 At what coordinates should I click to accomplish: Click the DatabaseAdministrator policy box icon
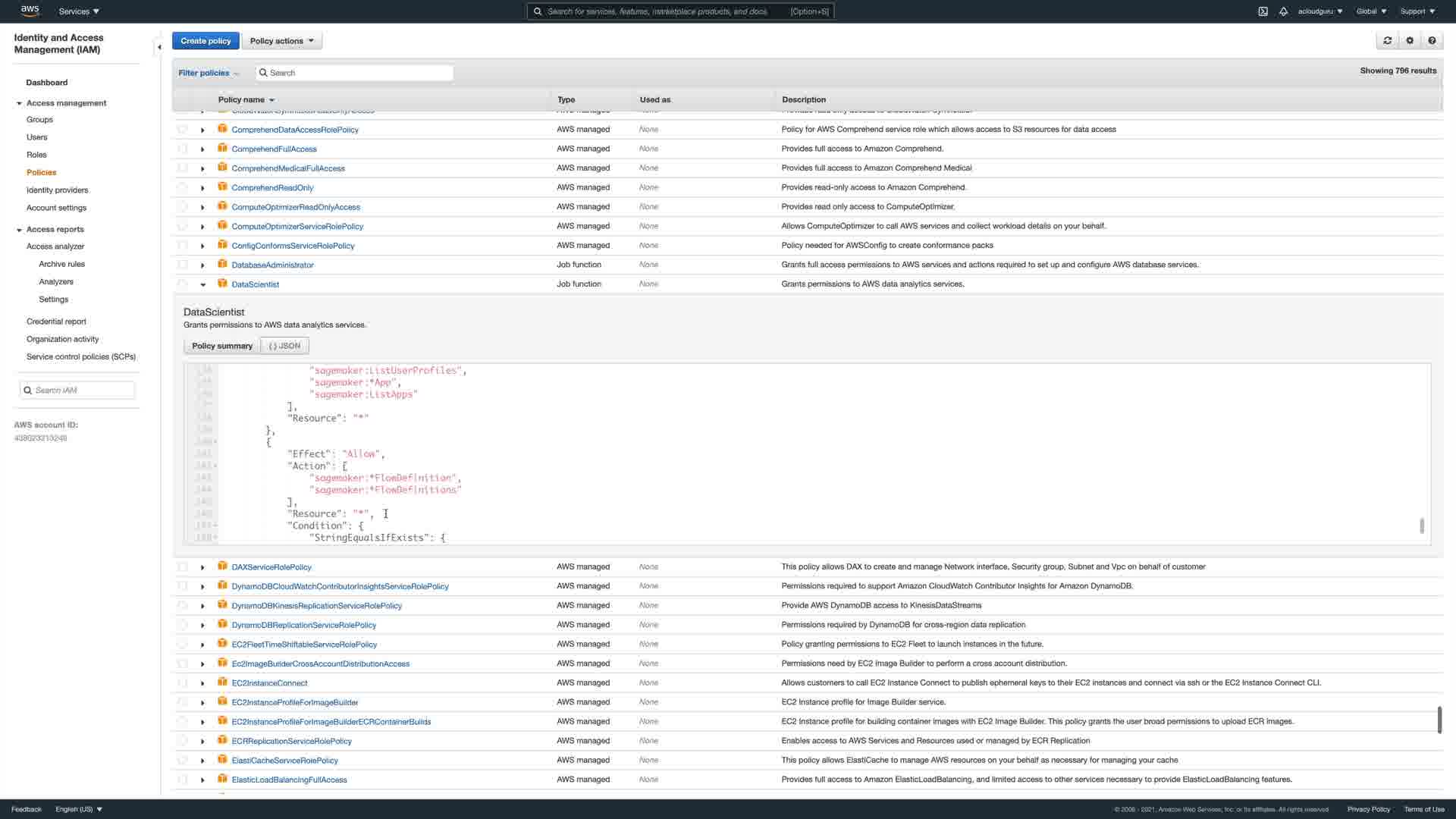click(x=222, y=264)
